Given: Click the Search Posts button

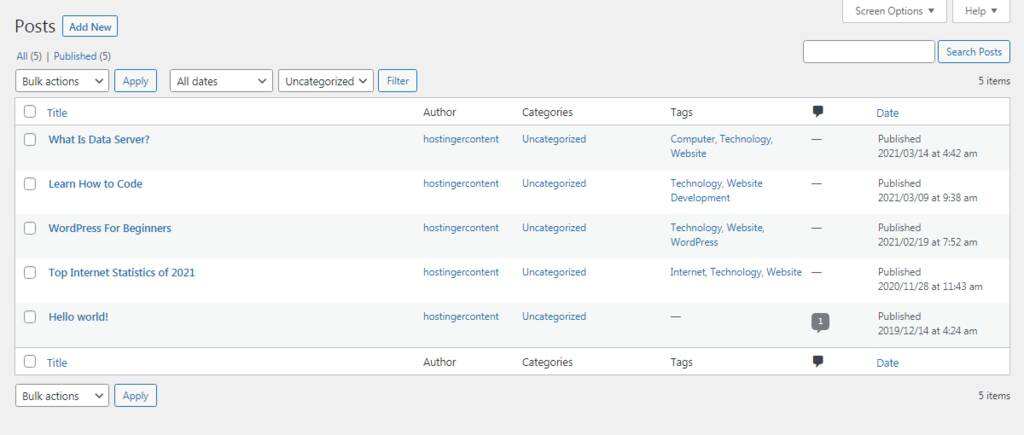Looking at the screenshot, I should pos(973,52).
